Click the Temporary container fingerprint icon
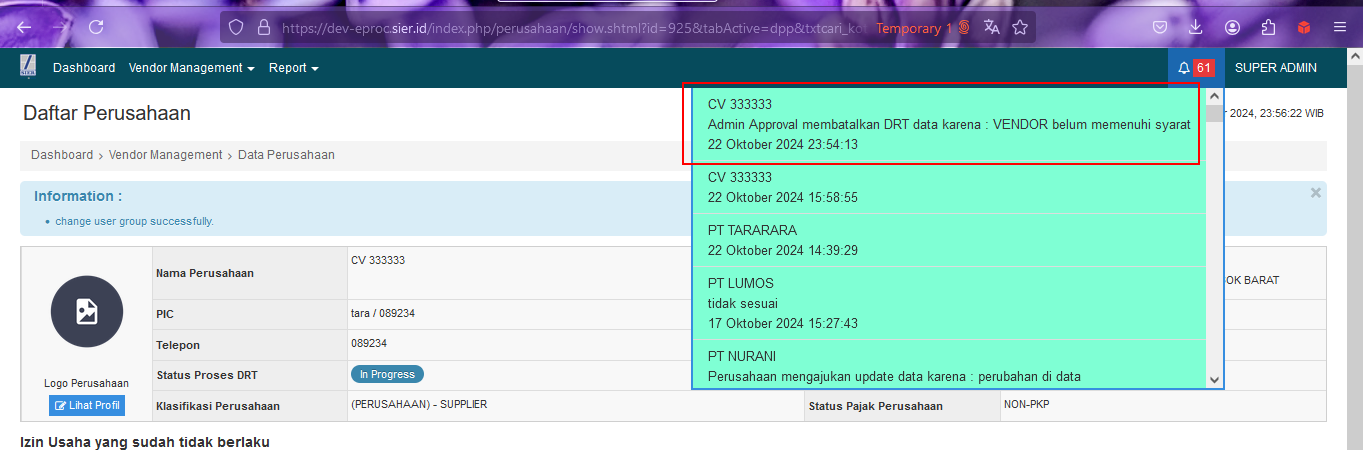The image size is (1363, 450). point(964,28)
